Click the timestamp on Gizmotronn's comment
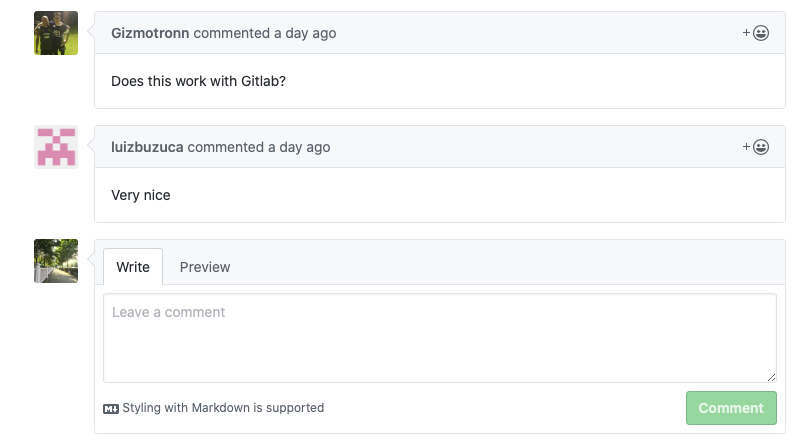Viewport: 799px width, 446px height. coord(305,33)
